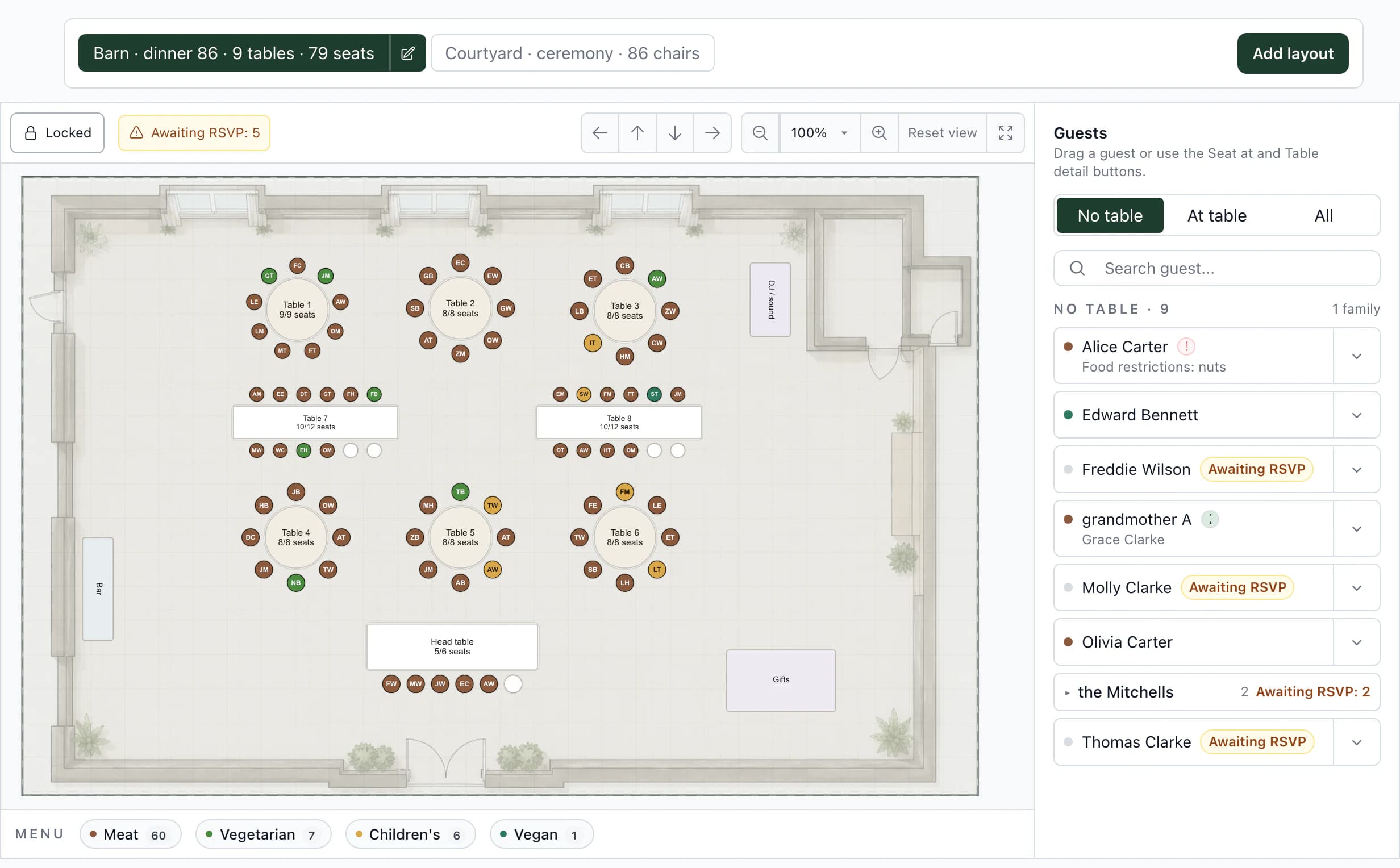Zoom out of the floor plan
This screenshot has height=868, width=1400.
point(760,133)
